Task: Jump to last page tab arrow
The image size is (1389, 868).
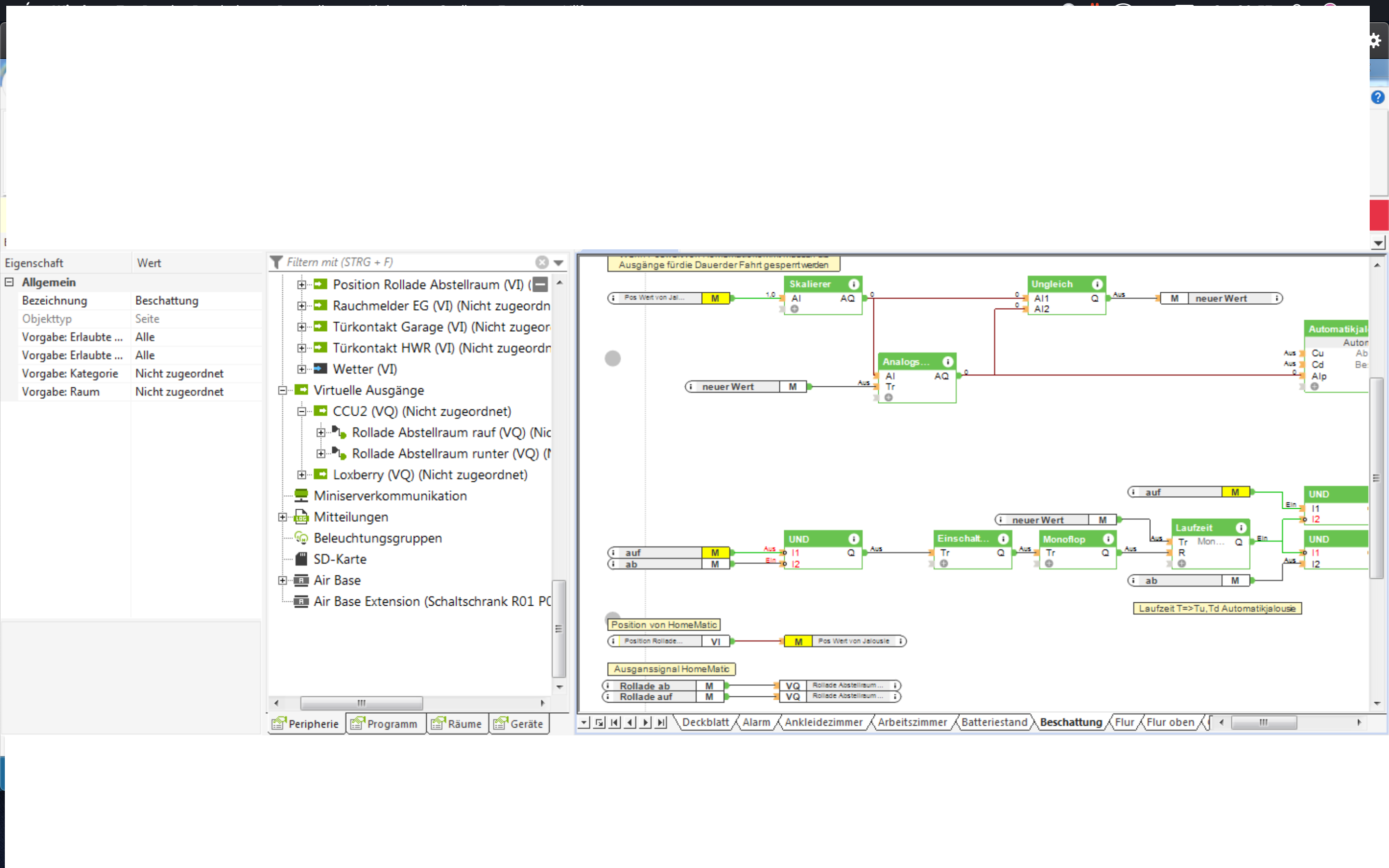Action: point(661,722)
